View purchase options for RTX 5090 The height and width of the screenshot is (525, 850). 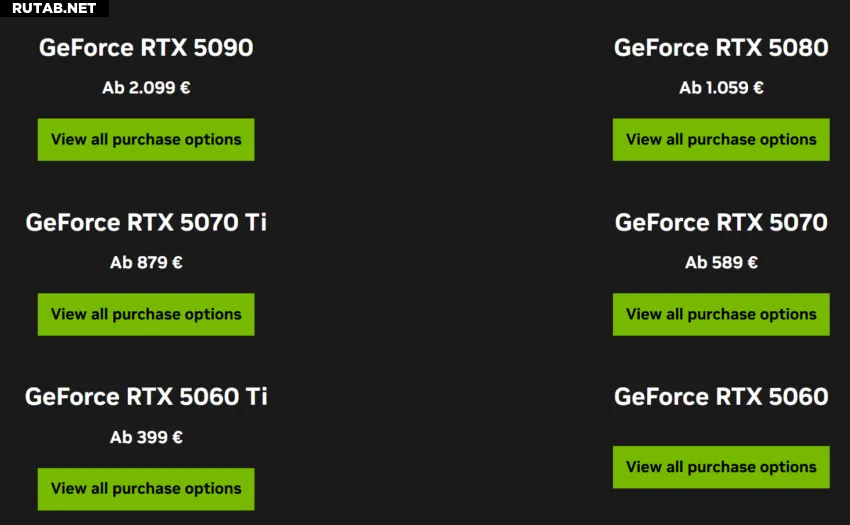coord(146,139)
